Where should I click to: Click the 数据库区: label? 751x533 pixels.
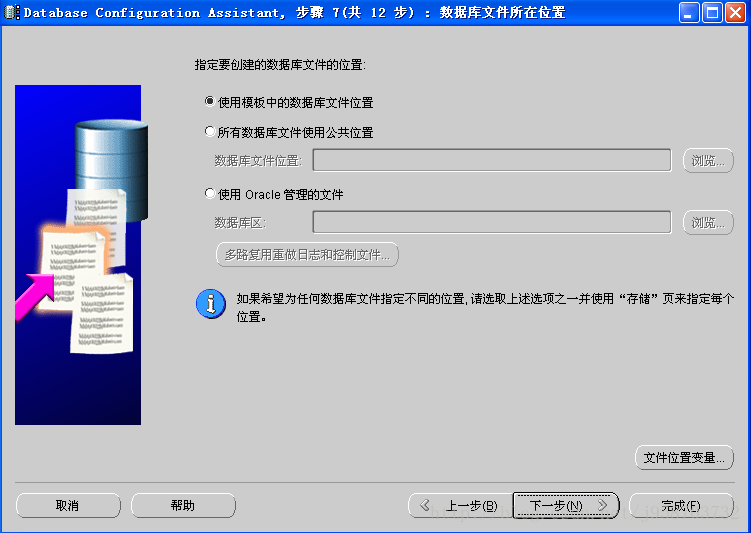(x=240, y=223)
